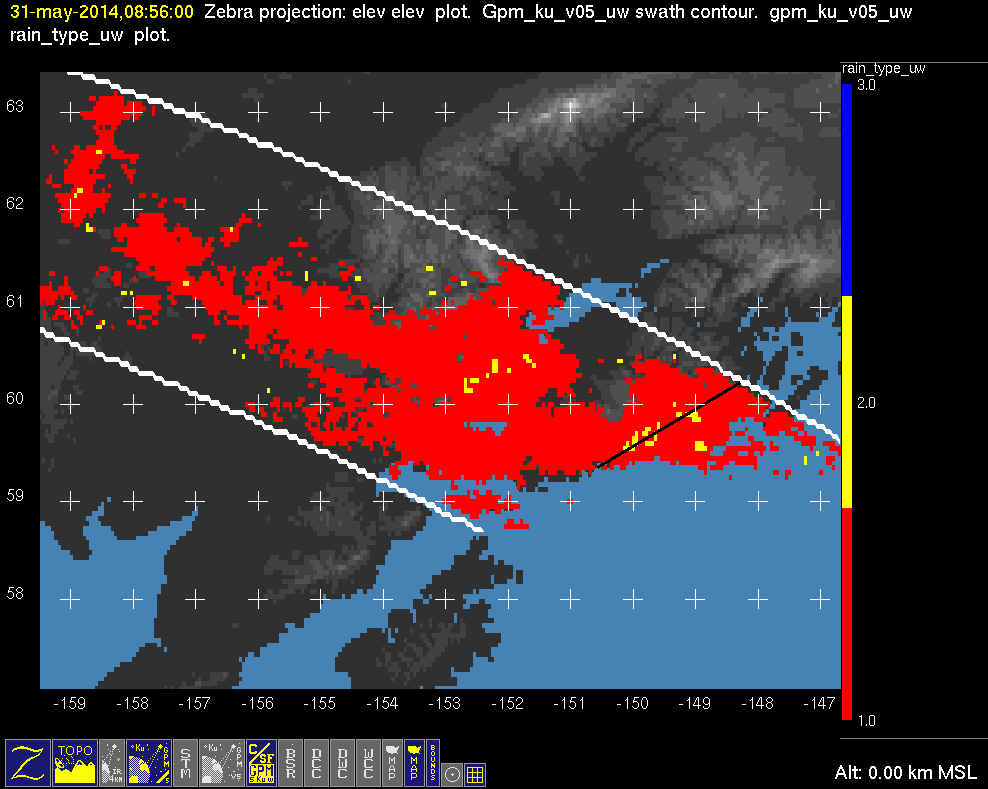This screenshot has height=789, width=988.
Task: Toggle the lat-lon grid icon
Action: click(475, 774)
